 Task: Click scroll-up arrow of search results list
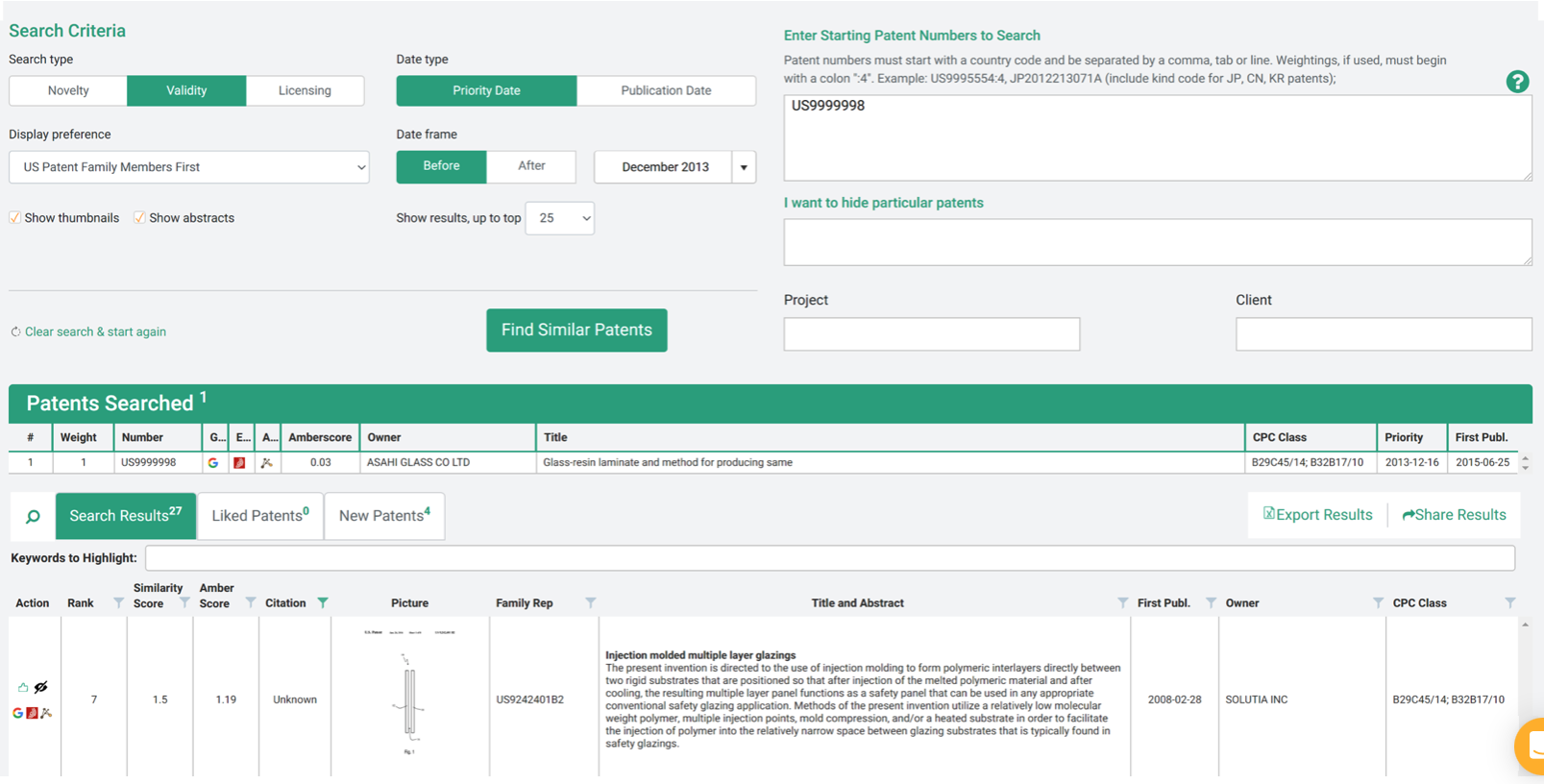tap(1525, 625)
